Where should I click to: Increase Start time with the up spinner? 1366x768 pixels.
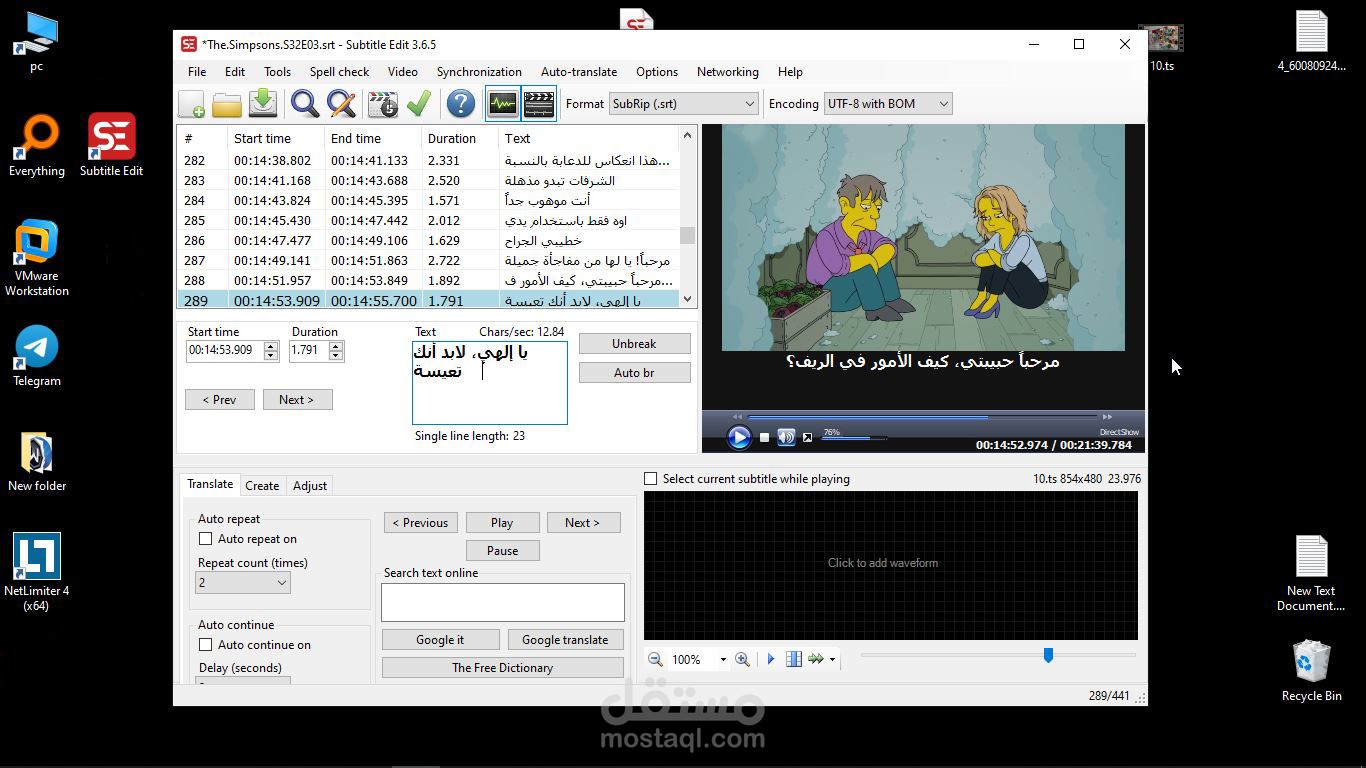tap(271, 346)
